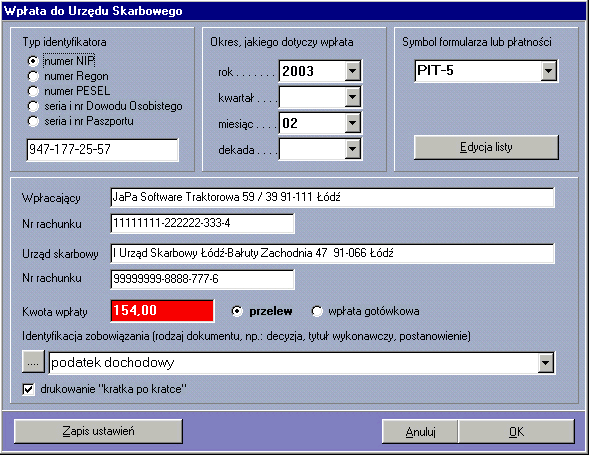
Task: Select the numer NIP radio button
Action: [x=33, y=61]
